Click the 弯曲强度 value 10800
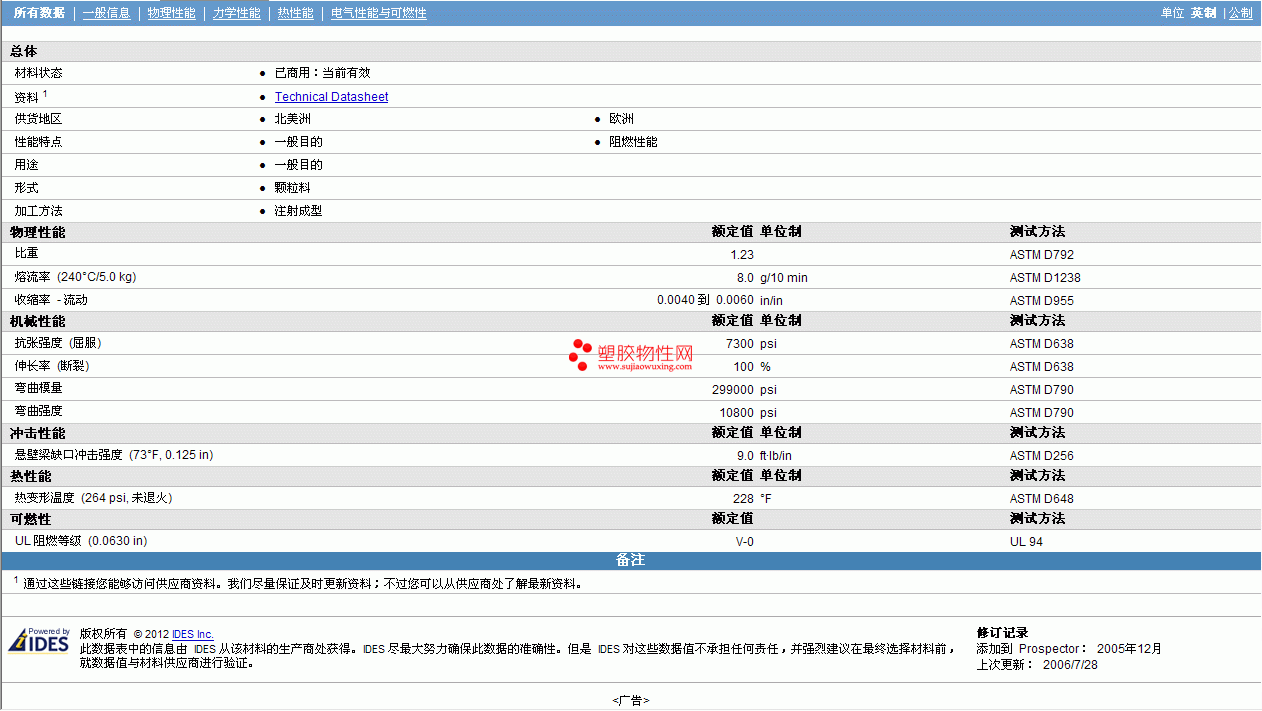 pyautogui.click(x=736, y=413)
